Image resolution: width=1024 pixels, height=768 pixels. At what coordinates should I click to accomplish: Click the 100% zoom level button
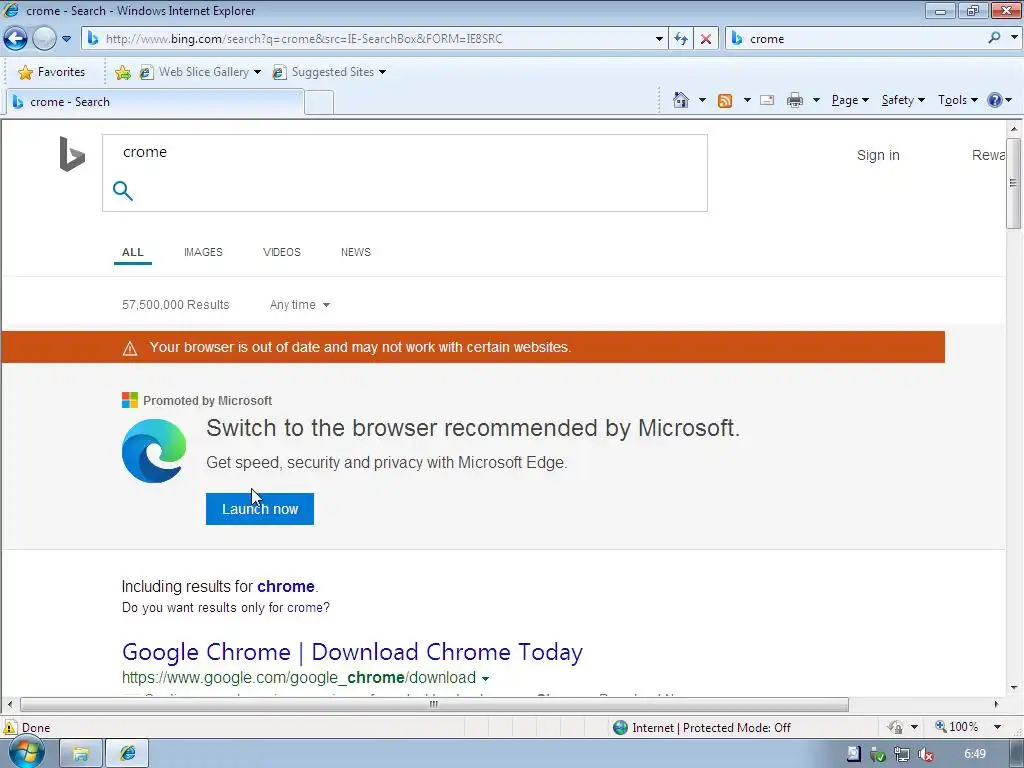[957, 727]
